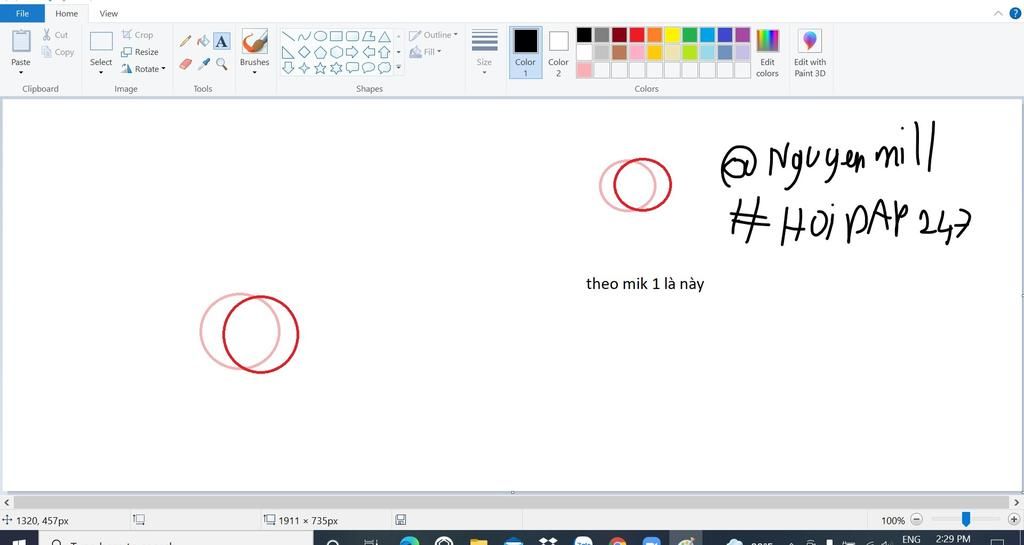Screen dimensions: 1024x545
Task: Pick the Curve shape
Action: (x=304, y=36)
